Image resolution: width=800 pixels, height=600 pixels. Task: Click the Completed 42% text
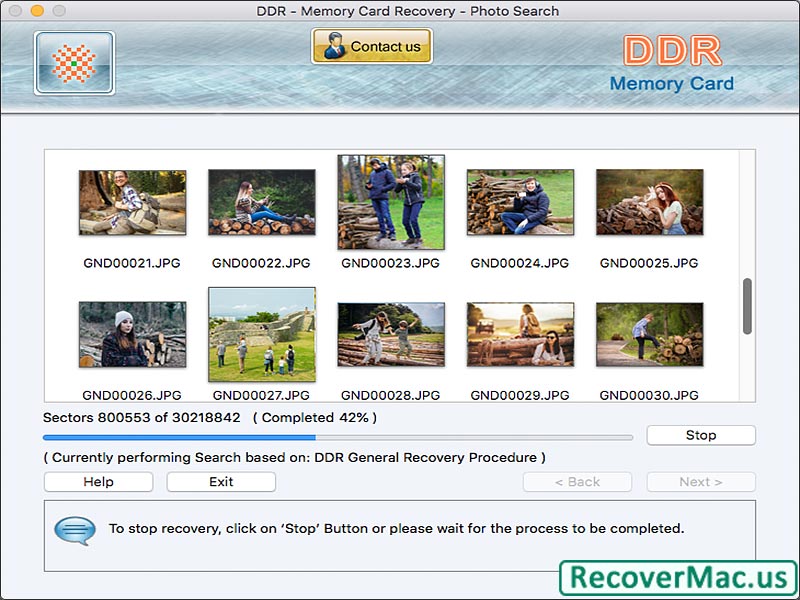pos(315,417)
